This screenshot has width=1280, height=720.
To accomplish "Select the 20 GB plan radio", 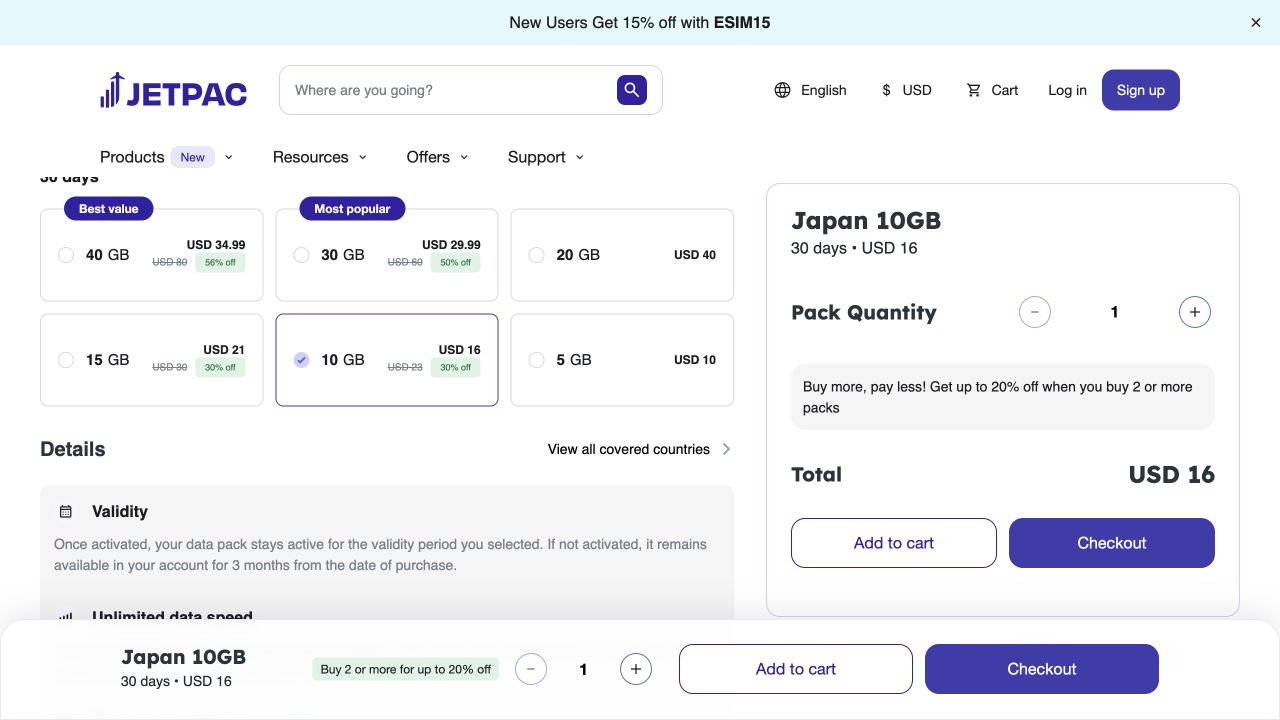I will point(537,255).
